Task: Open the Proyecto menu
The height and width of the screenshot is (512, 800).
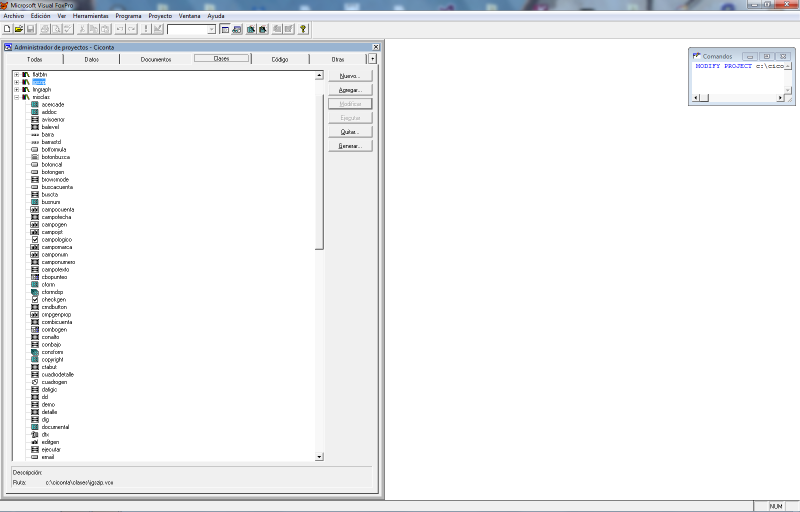Action: [160, 16]
